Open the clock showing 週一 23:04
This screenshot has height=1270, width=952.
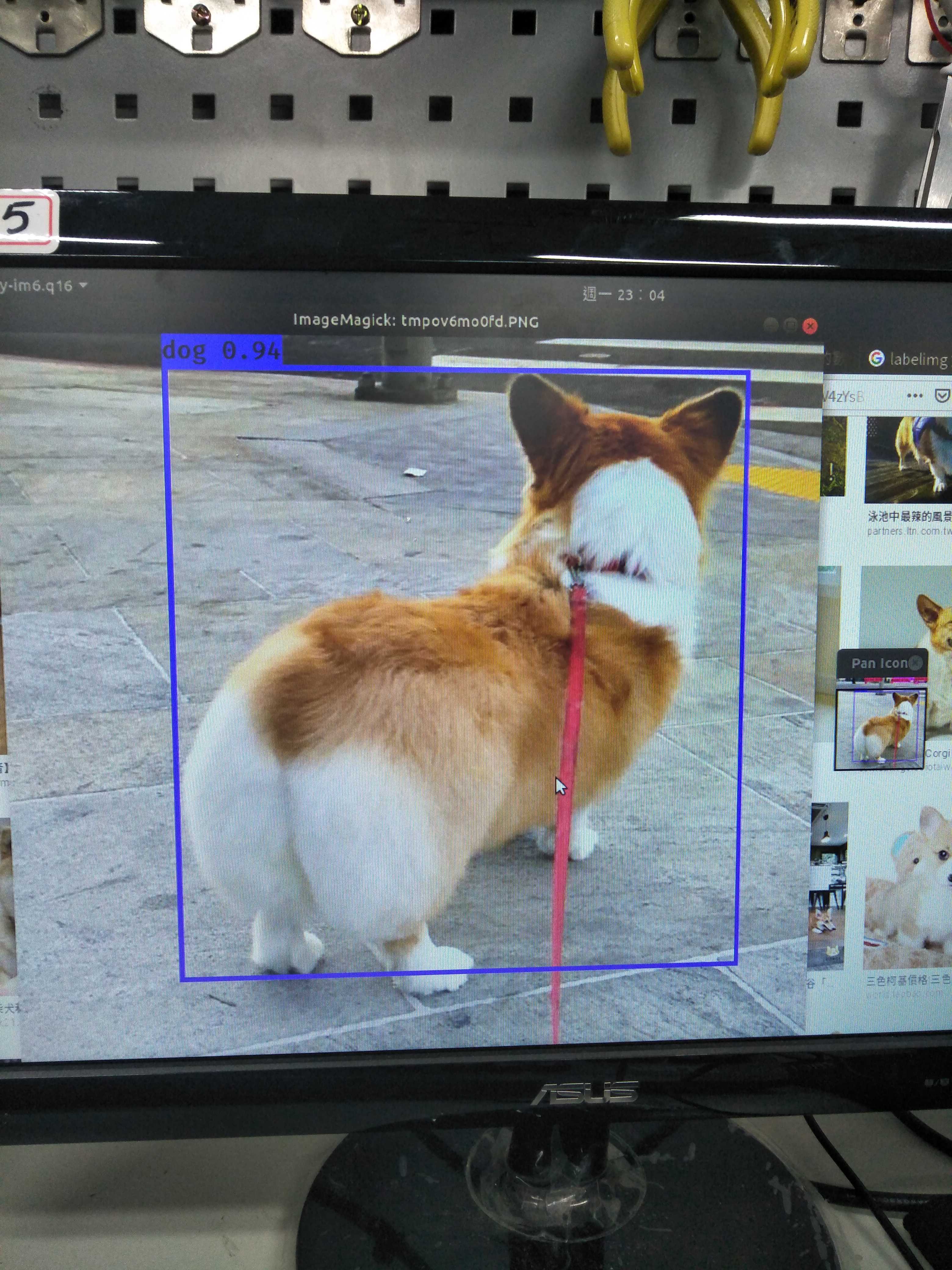point(623,295)
